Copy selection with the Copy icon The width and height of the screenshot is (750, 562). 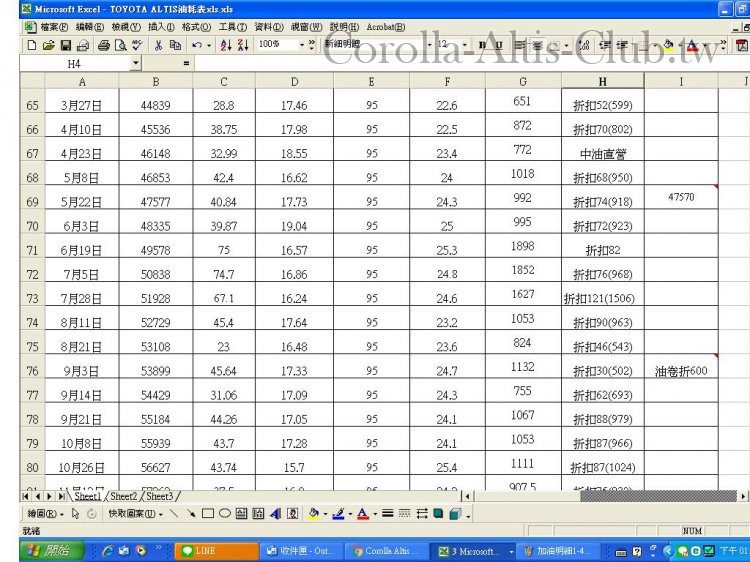[176, 45]
